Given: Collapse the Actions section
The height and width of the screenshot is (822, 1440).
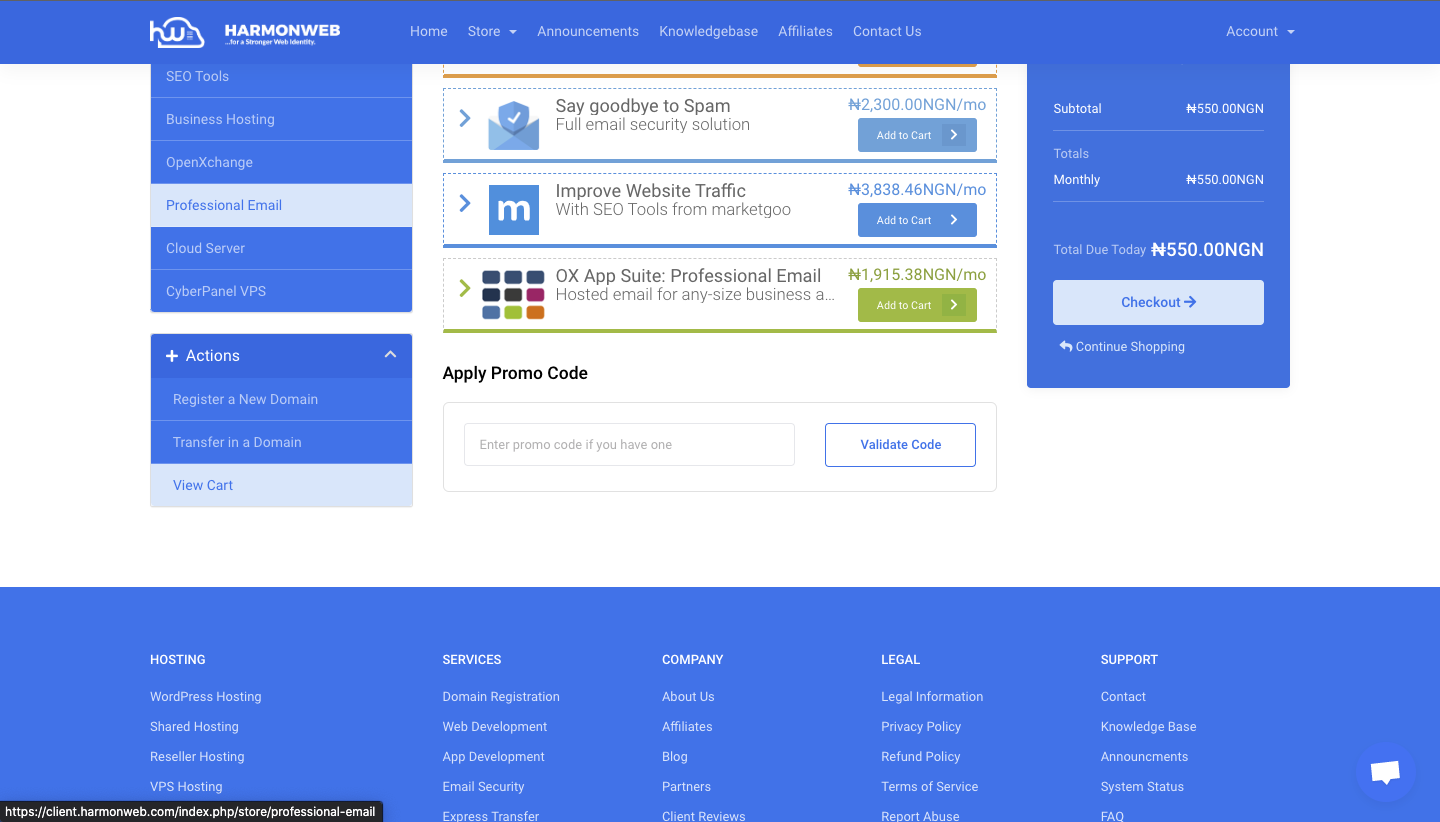Looking at the screenshot, I should (x=390, y=354).
